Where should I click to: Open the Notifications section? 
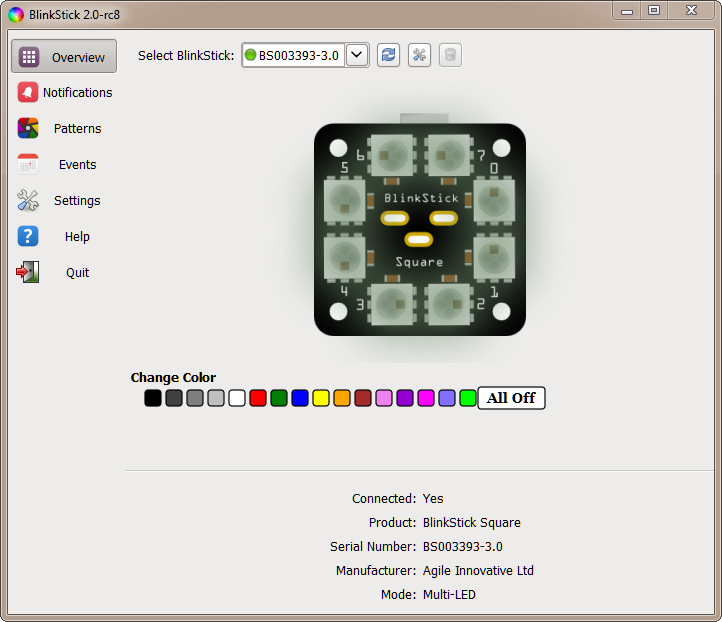click(x=64, y=93)
